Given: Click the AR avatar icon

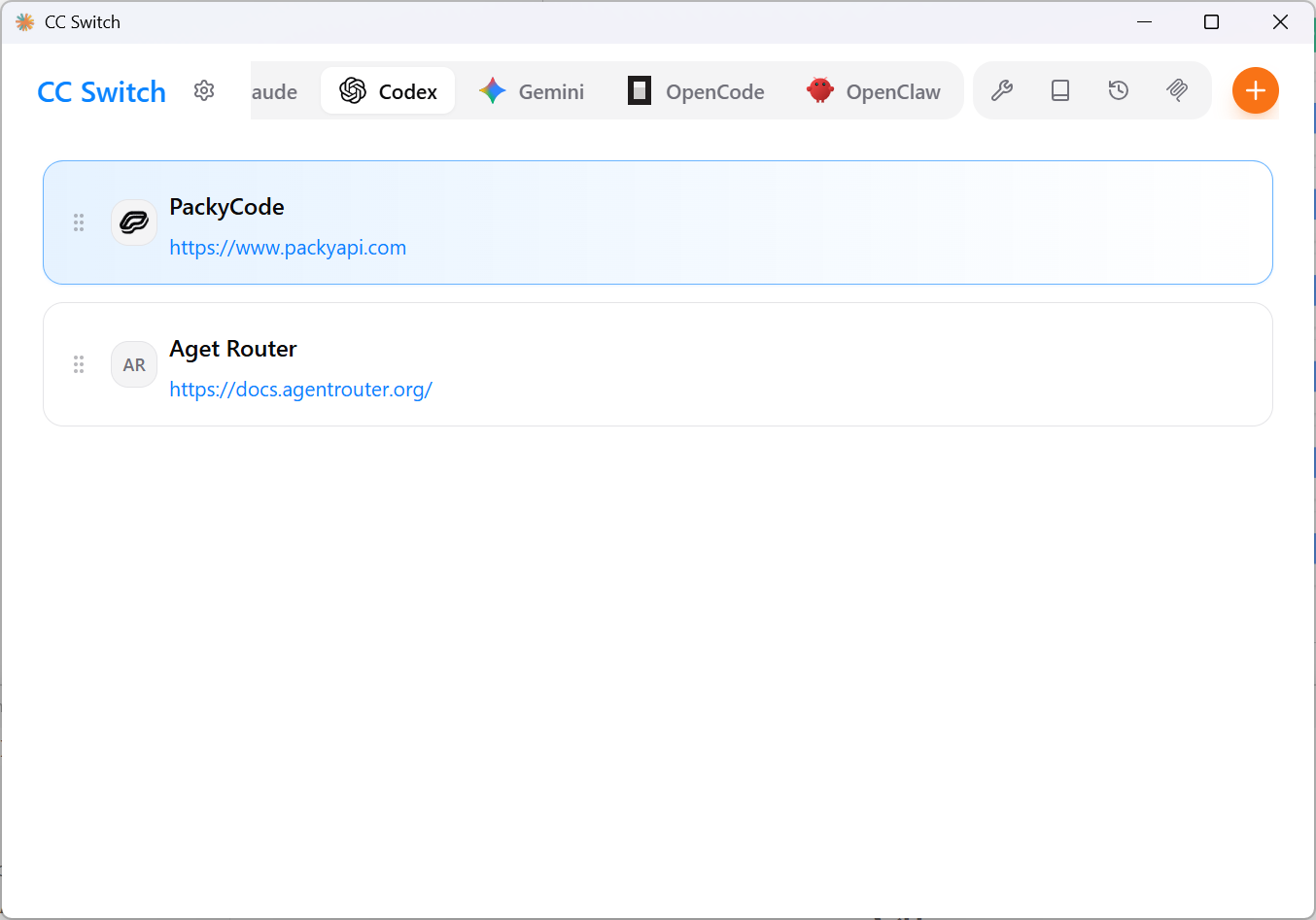Looking at the screenshot, I should [134, 364].
